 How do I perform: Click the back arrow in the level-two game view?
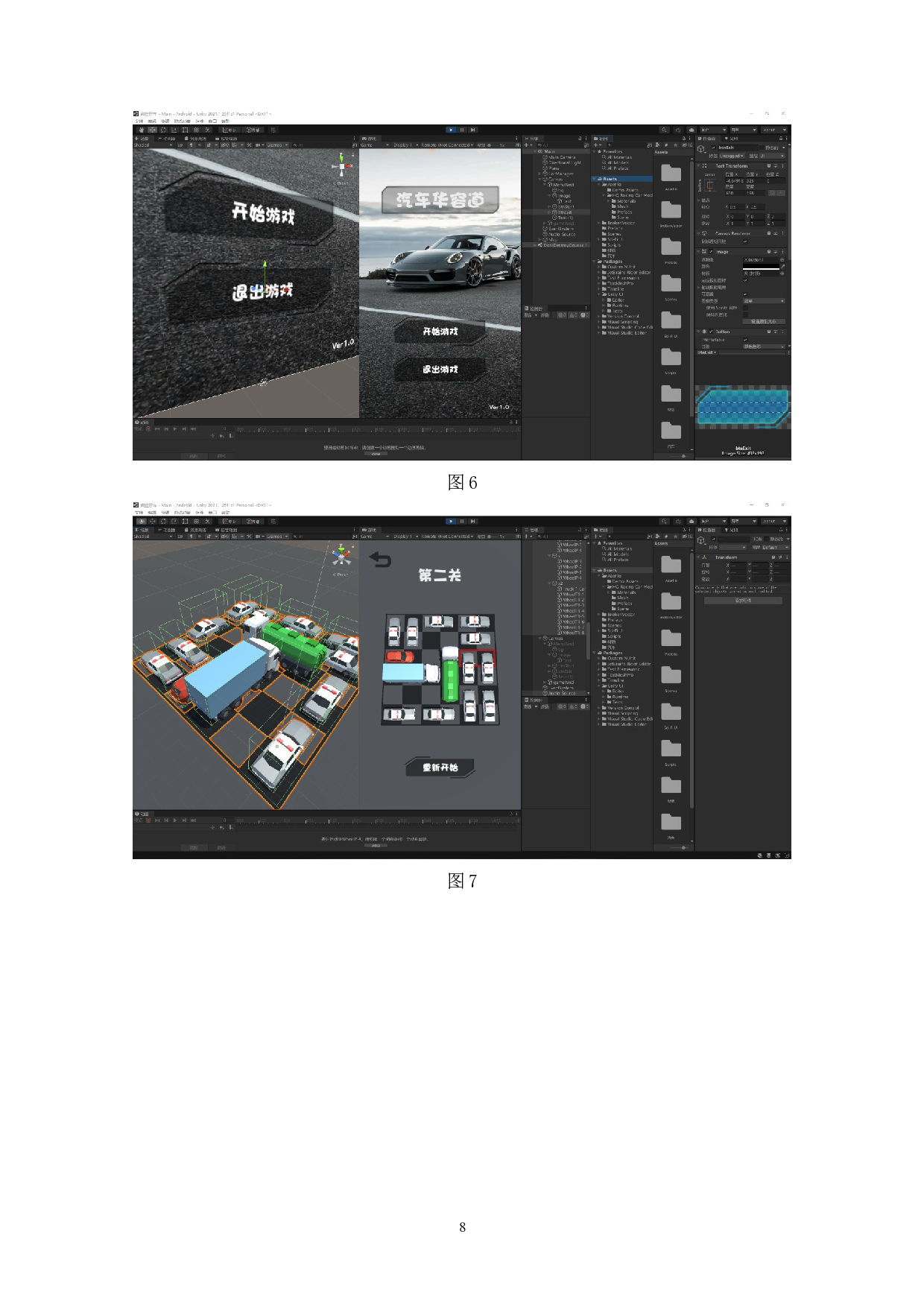tap(380, 560)
